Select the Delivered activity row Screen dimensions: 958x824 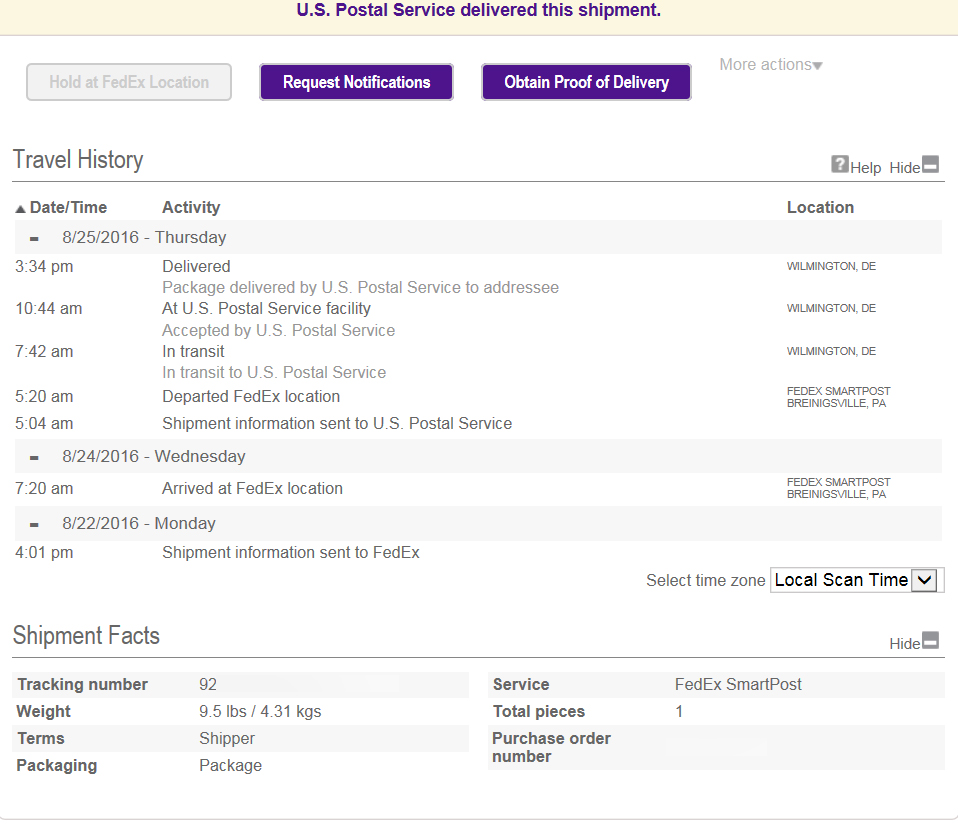pyautogui.click(x=196, y=267)
